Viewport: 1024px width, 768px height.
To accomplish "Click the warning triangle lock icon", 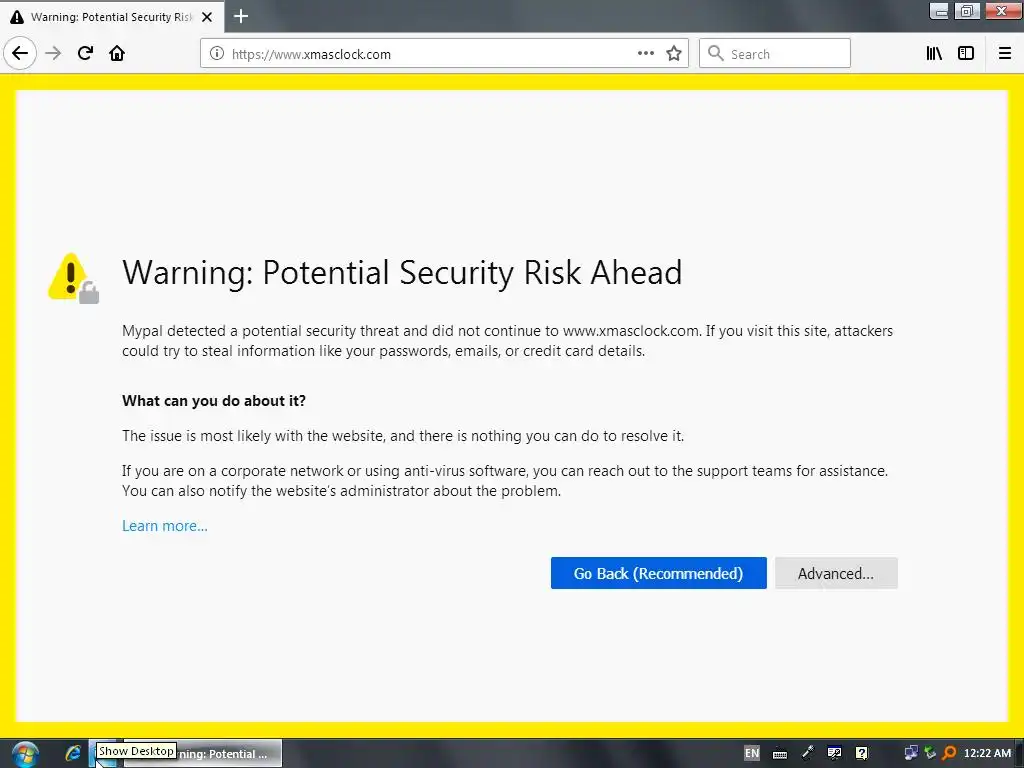I will (74, 278).
